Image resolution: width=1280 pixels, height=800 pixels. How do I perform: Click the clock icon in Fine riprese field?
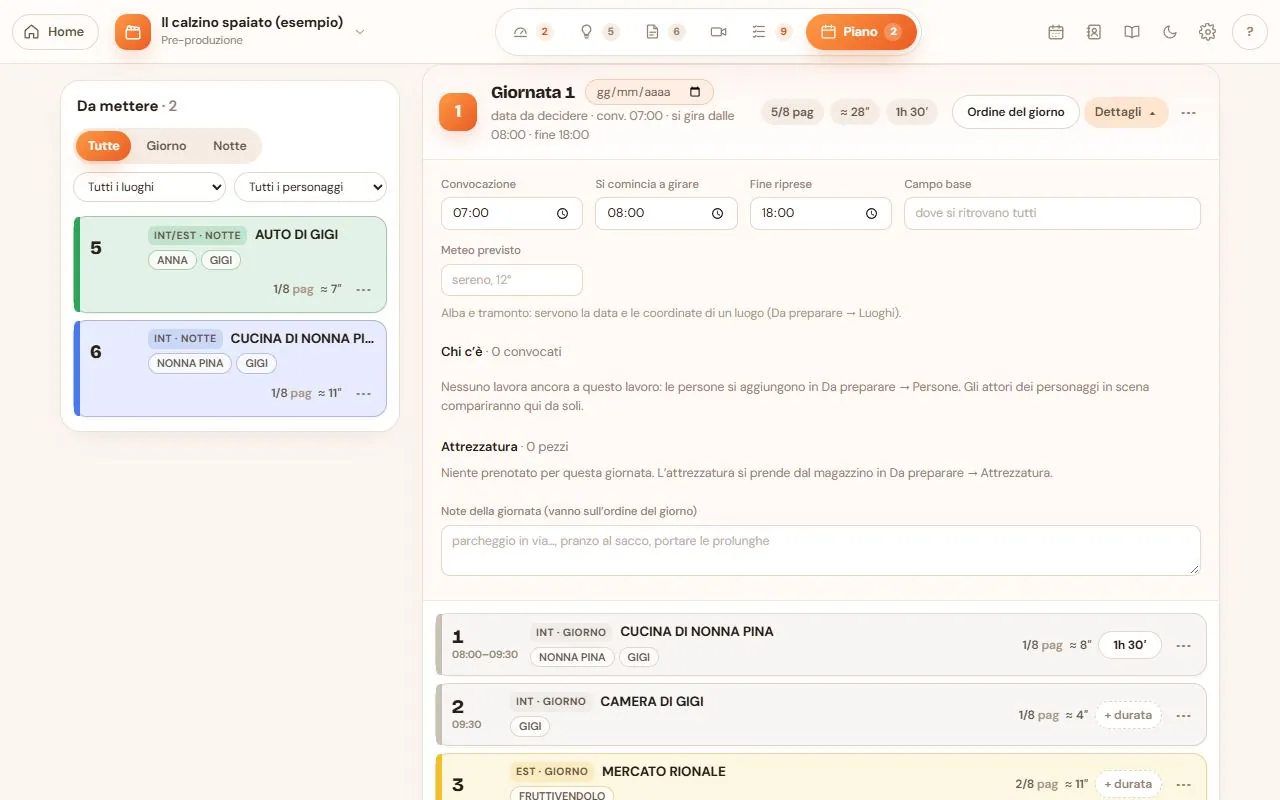pyautogui.click(x=872, y=213)
